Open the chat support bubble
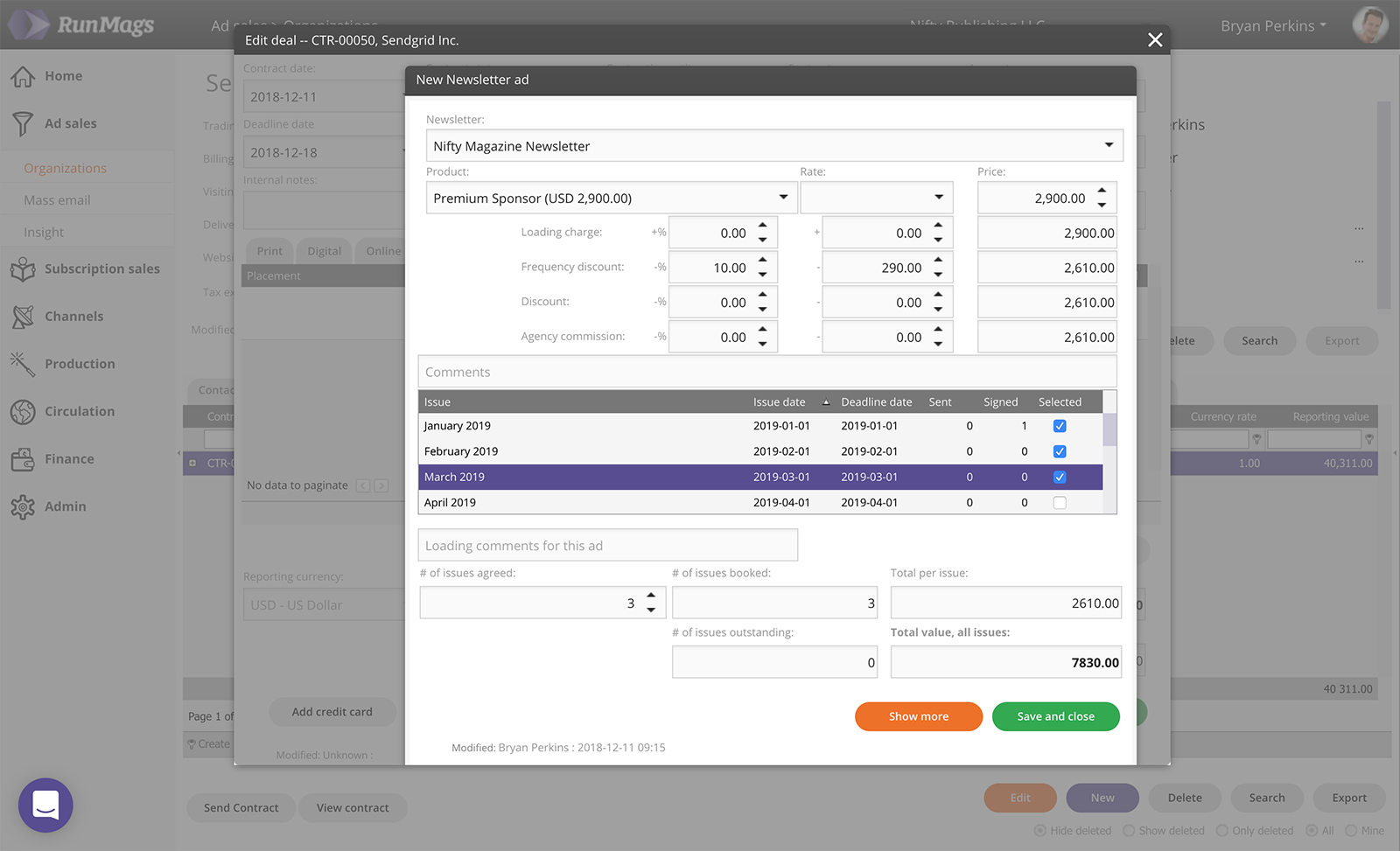The height and width of the screenshot is (851, 1400). 45,805
